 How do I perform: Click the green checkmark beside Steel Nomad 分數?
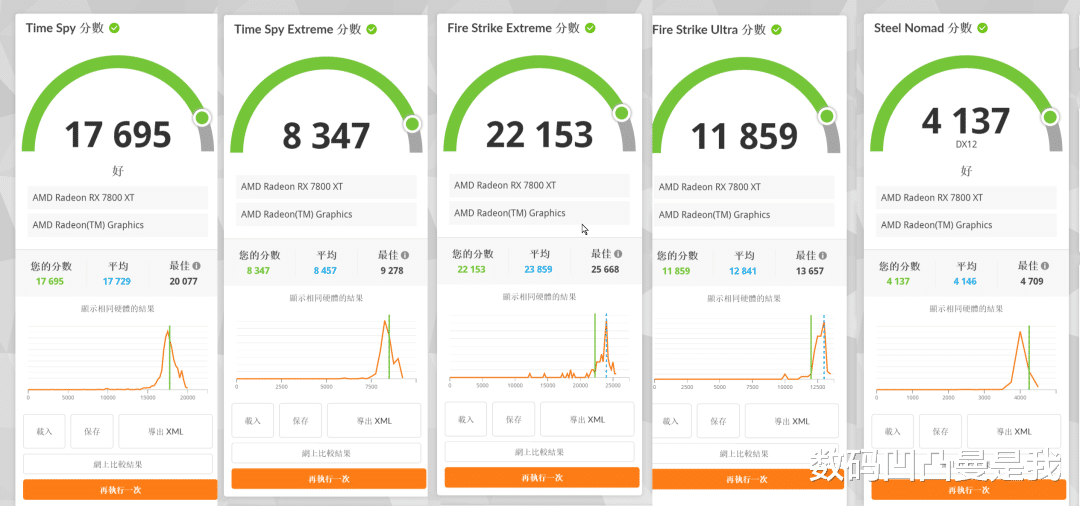pos(983,28)
